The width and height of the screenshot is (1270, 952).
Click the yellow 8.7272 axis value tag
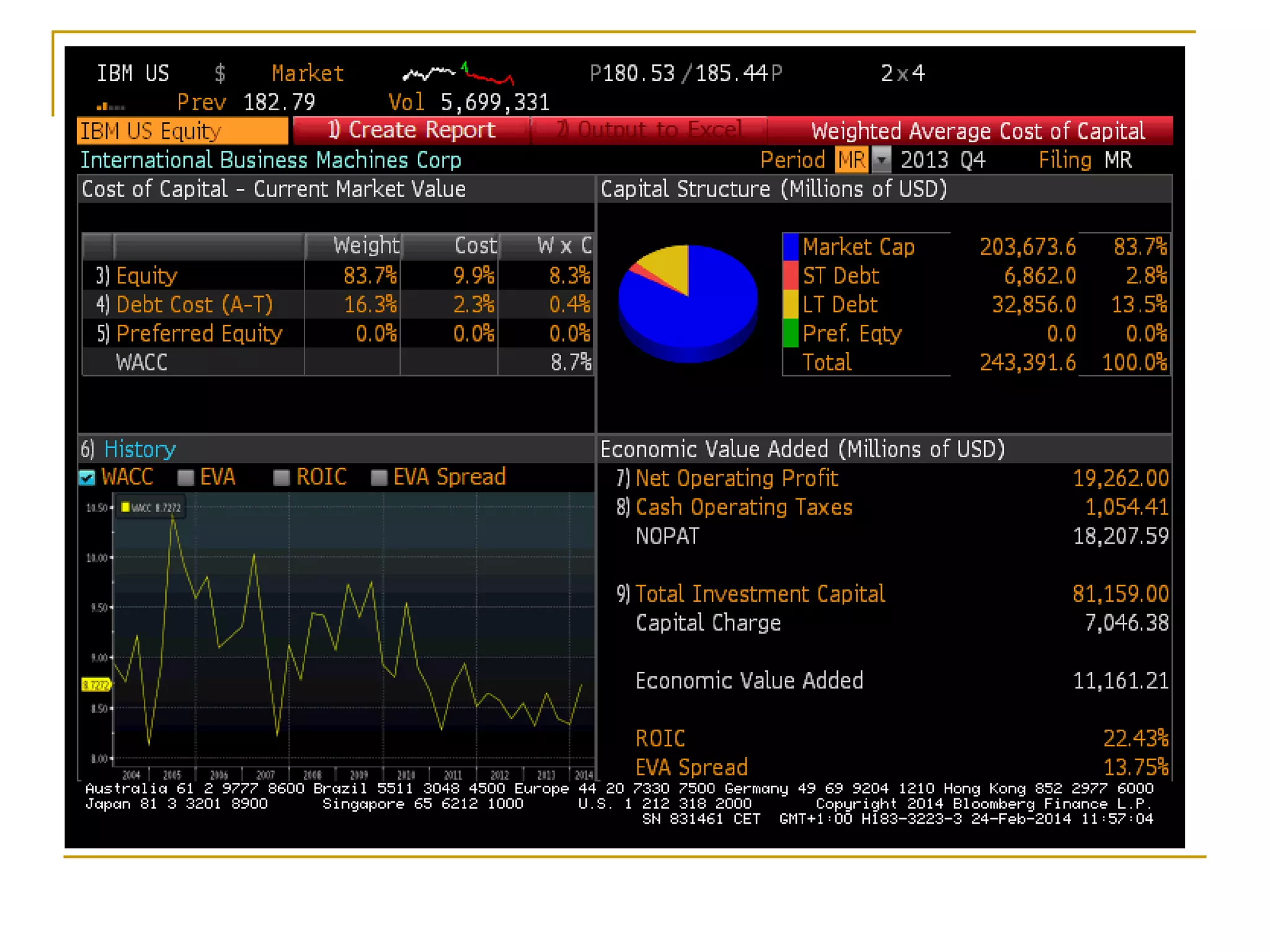pyautogui.click(x=95, y=684)
